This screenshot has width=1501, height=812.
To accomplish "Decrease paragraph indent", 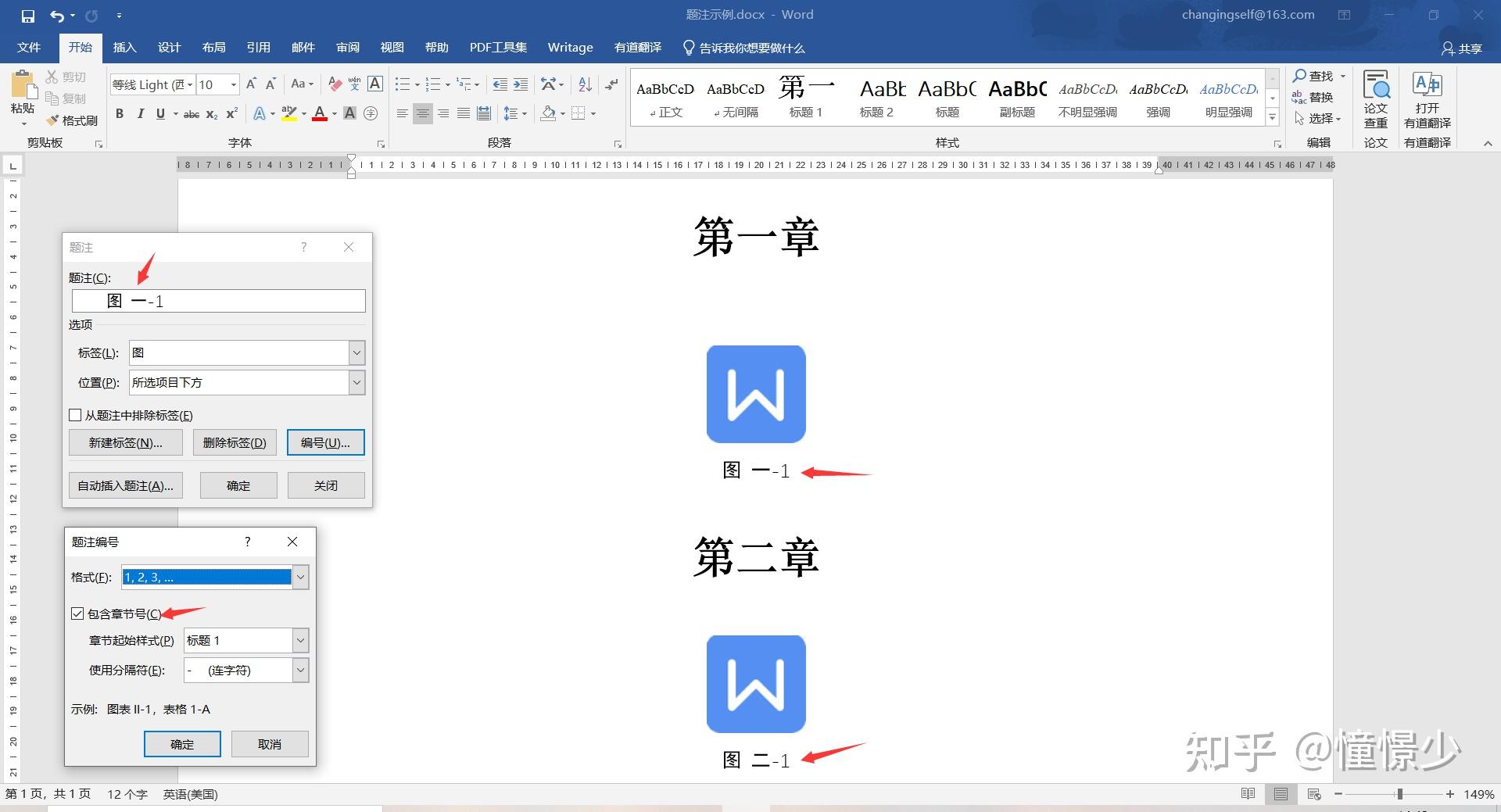I will 500,84.
